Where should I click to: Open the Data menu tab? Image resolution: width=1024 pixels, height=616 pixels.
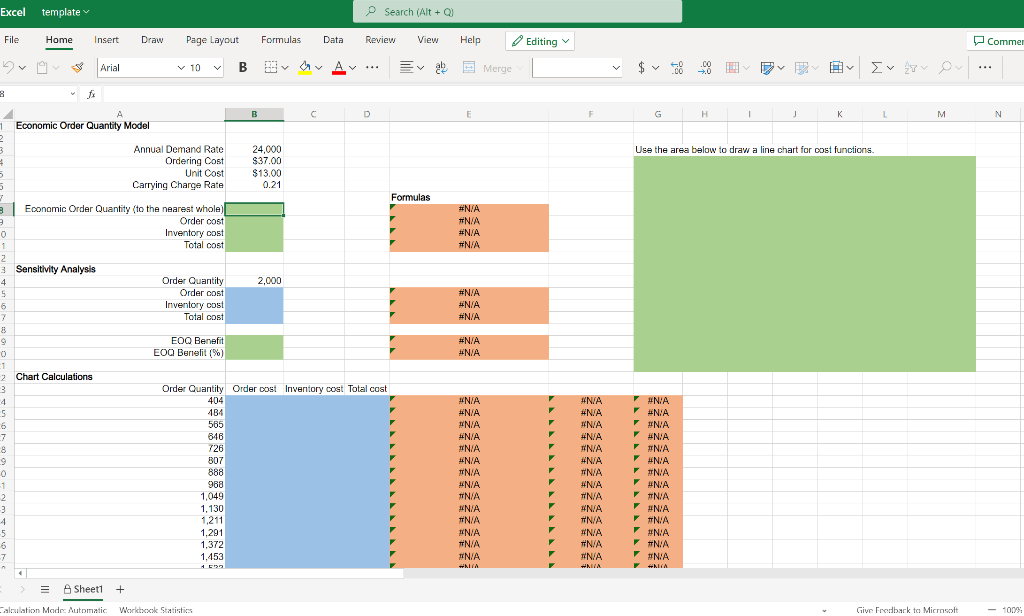pyautogui.click(x=333, y=40)
